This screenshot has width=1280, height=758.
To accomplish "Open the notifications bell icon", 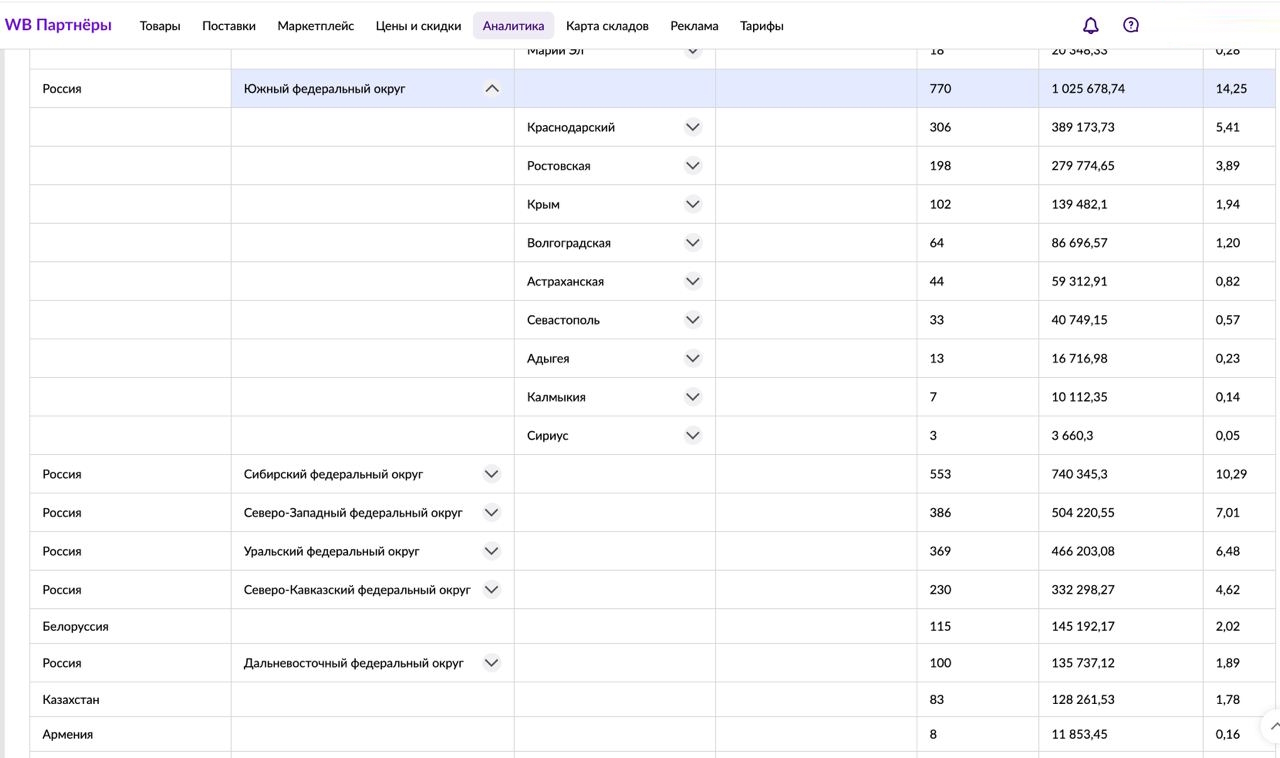I will point(1091,26).
